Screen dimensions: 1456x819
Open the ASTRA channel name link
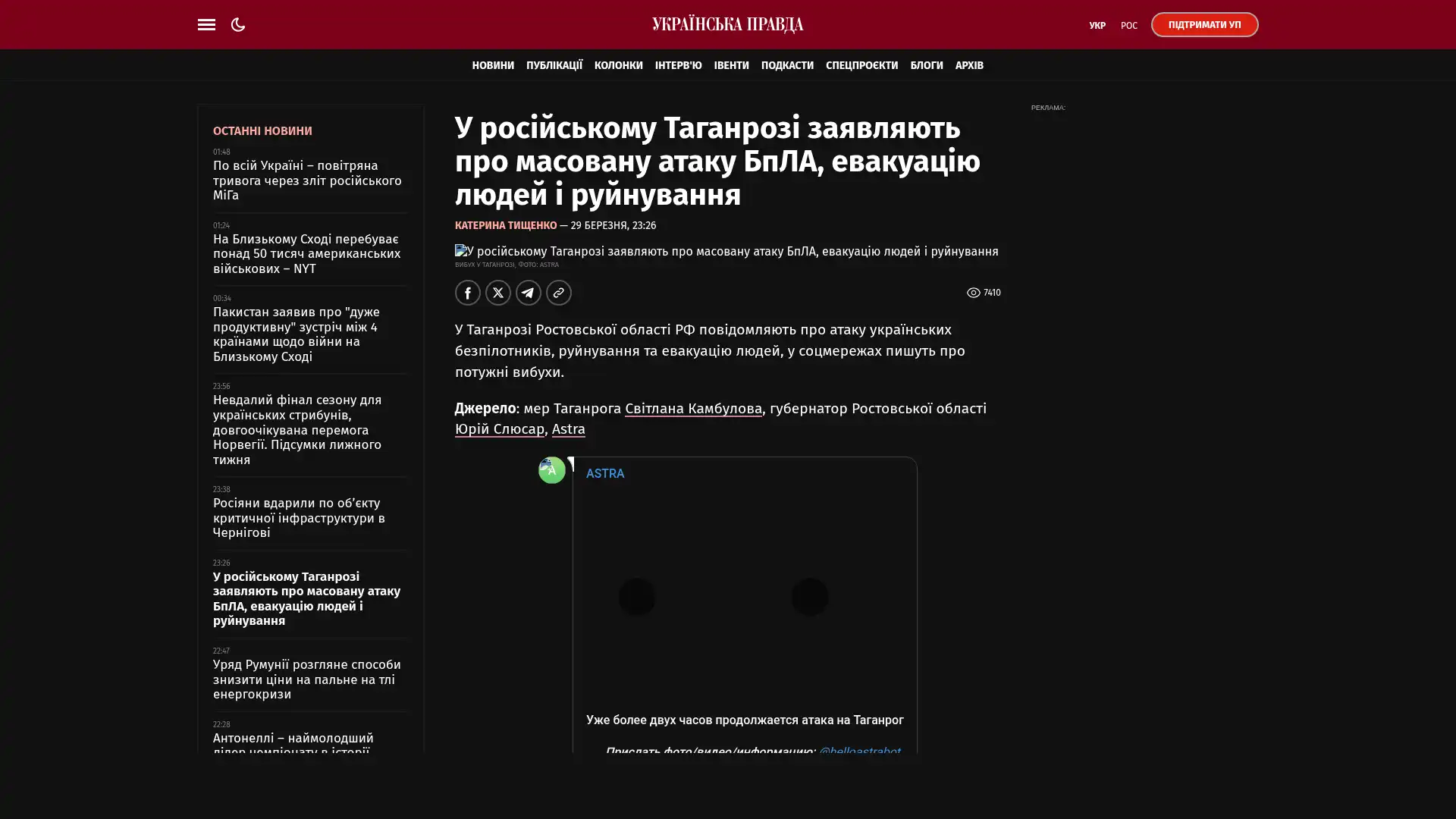pyautogui.click(x=605, y=473)
